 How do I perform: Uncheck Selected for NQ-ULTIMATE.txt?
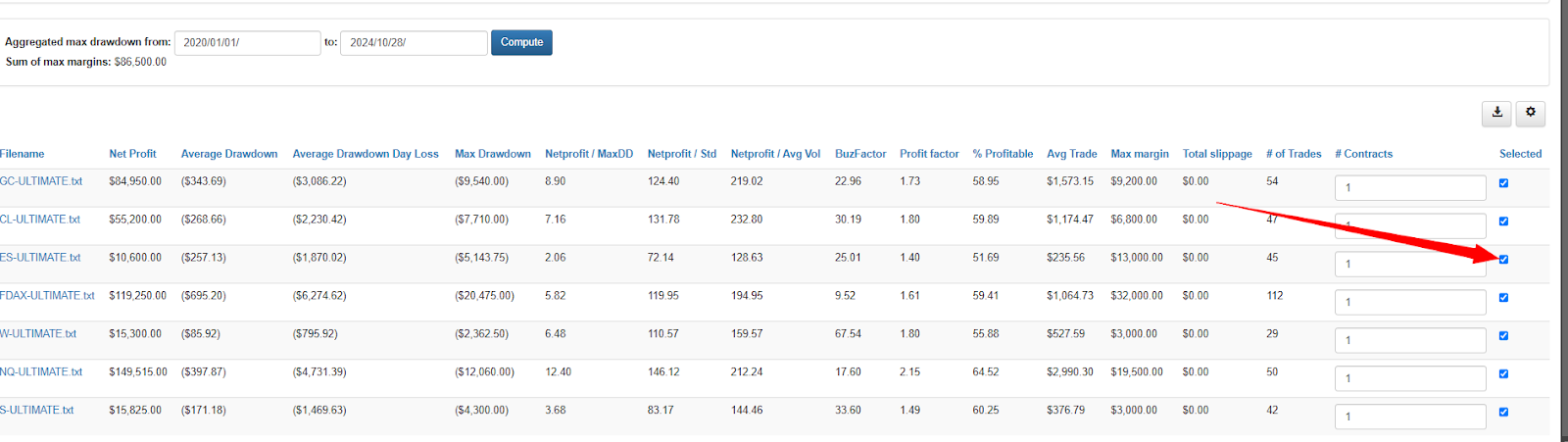click(x=1503, y=374)
